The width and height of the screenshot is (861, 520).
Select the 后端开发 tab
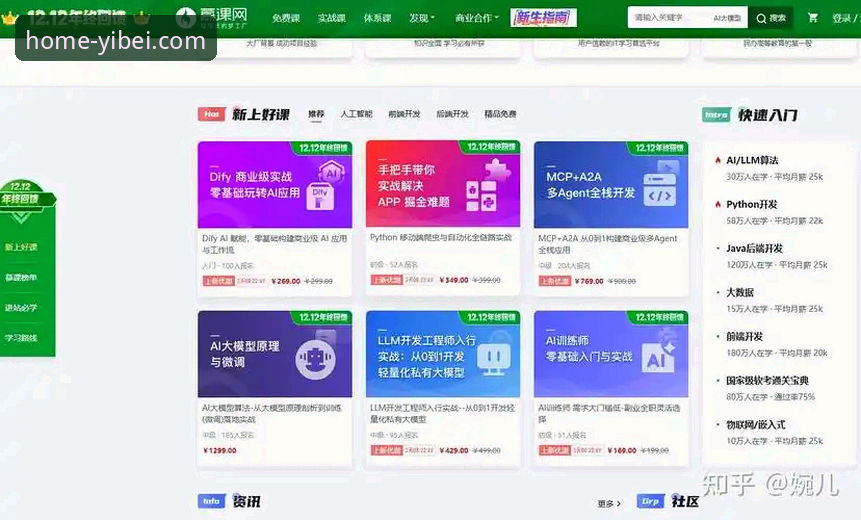click(452, 114)
